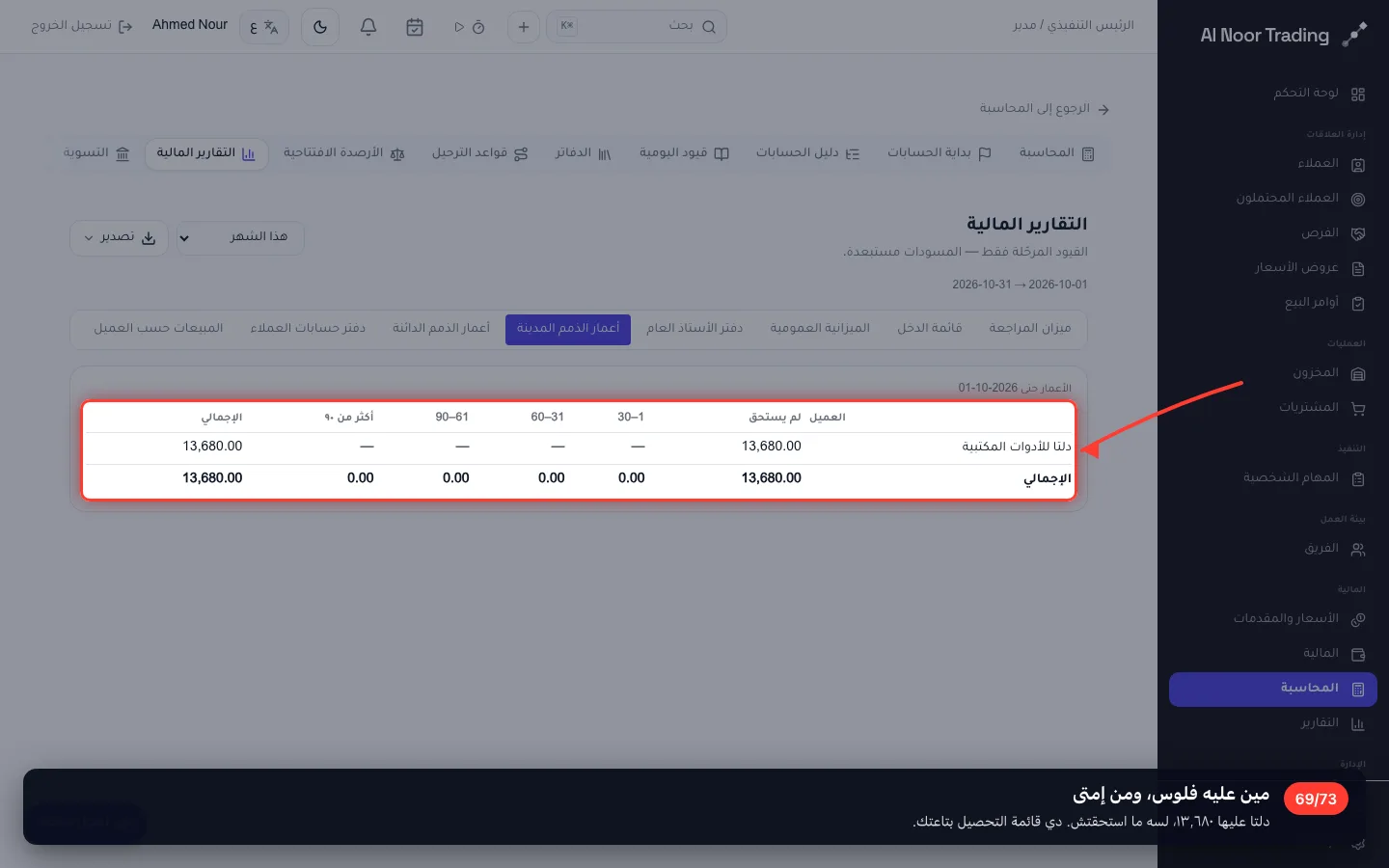Focus the بحث search field
This screenshot has height=868, width=1389.
point(637,27)
